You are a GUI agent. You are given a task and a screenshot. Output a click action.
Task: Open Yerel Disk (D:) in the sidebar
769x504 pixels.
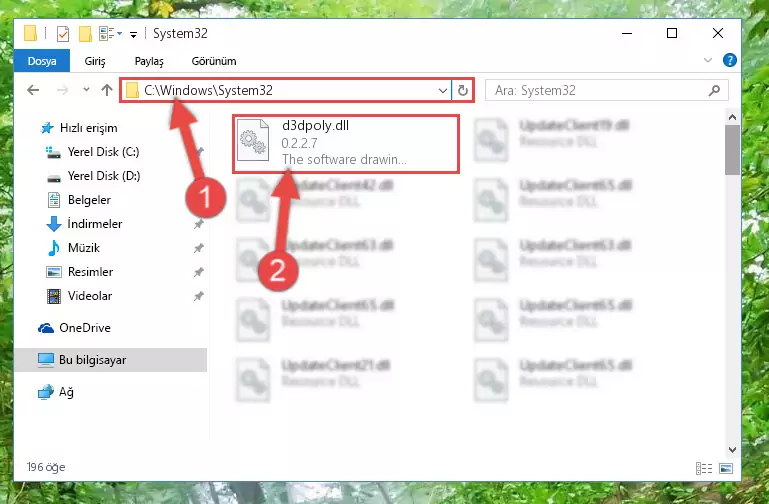104,176
